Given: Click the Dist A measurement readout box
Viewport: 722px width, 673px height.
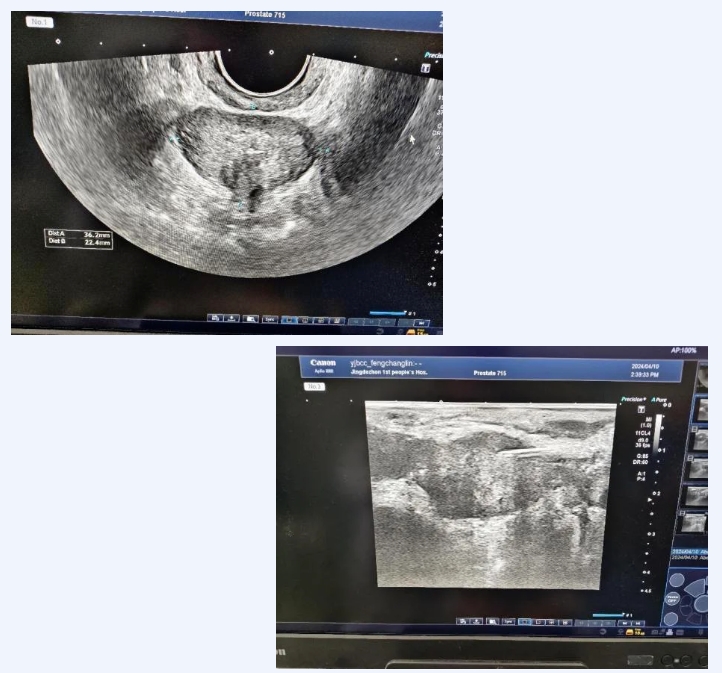Looking at the screenshot, I should pyautogui.click(x=78, y=237).
